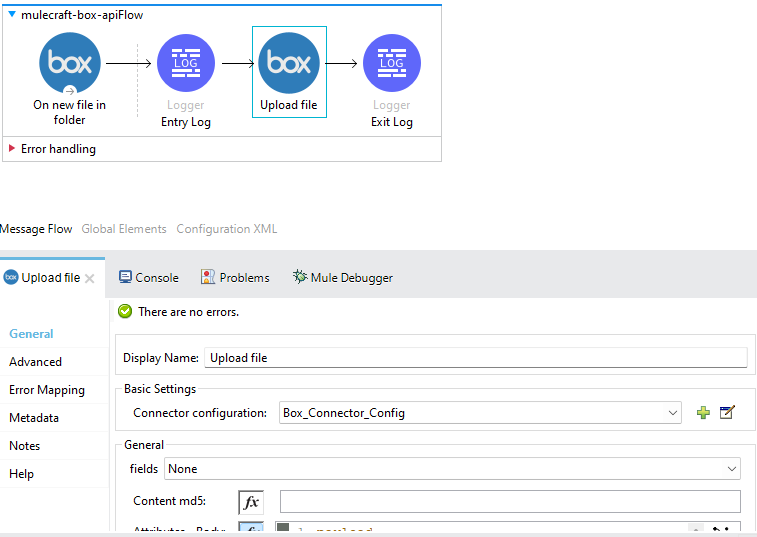Go to Error Mapping settings section
This screenshot has height=537, width=757.
click(47, 390)
